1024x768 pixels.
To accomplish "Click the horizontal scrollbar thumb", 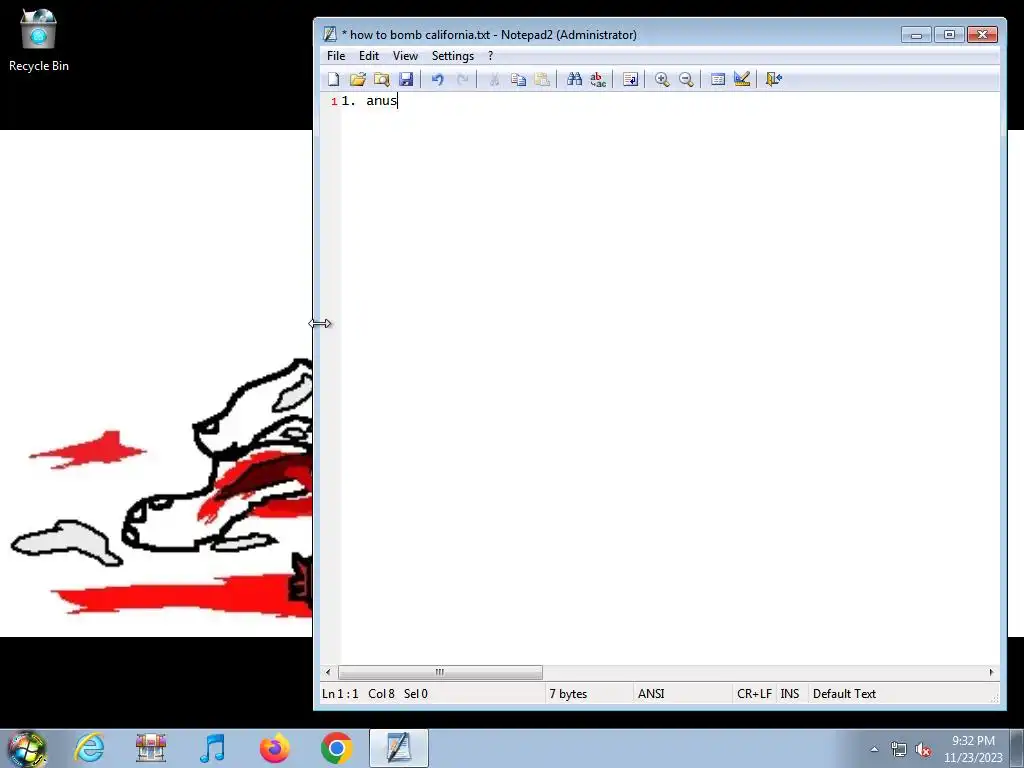I will click(x=440, y=672).
